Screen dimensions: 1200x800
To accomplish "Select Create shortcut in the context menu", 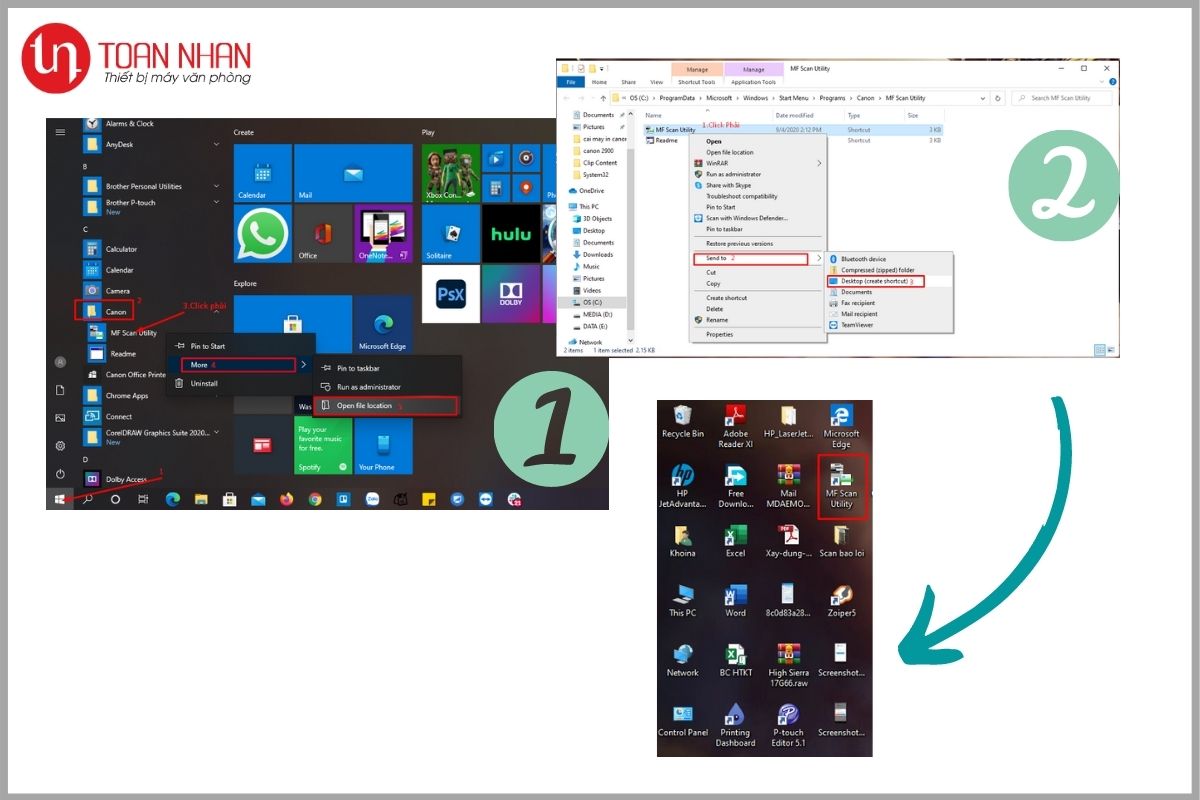I will pyautogui.click(x=758, y=298).
